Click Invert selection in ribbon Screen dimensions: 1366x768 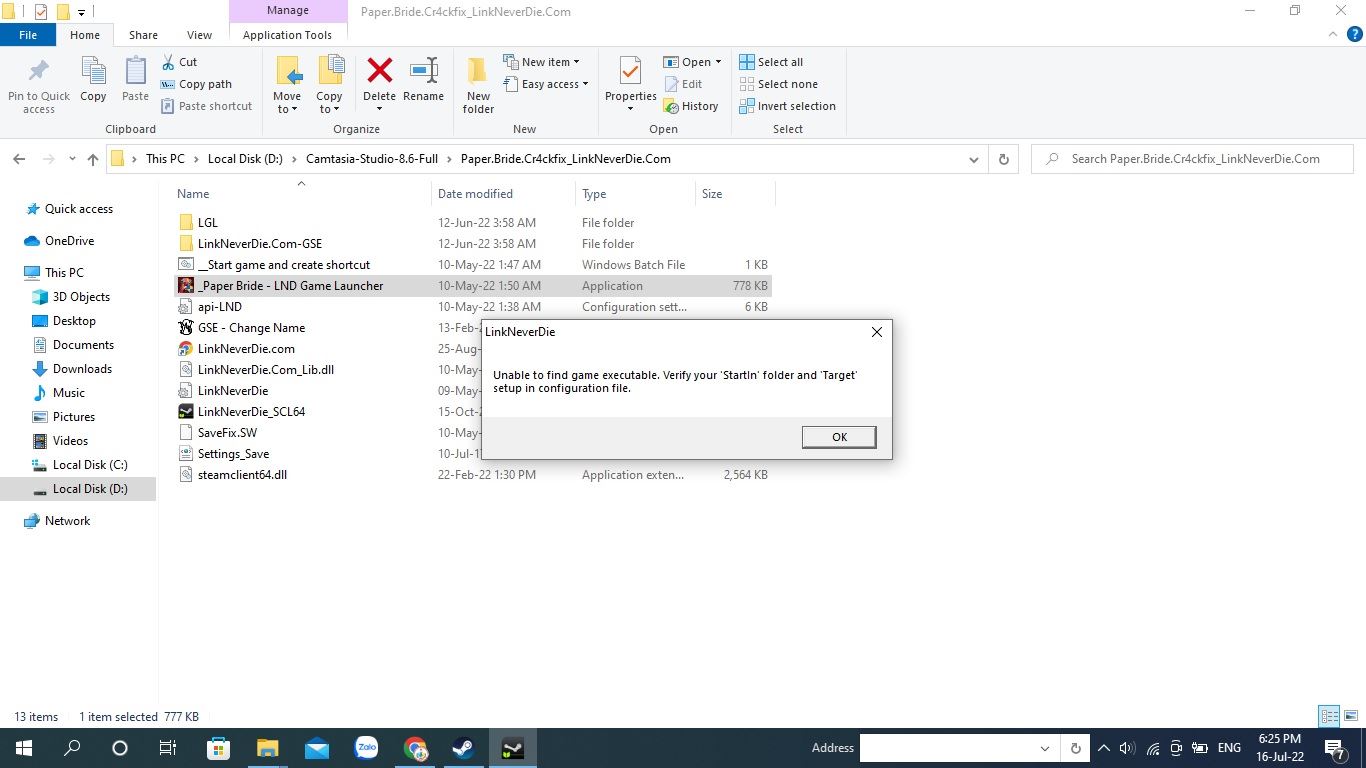click(787, 106)
